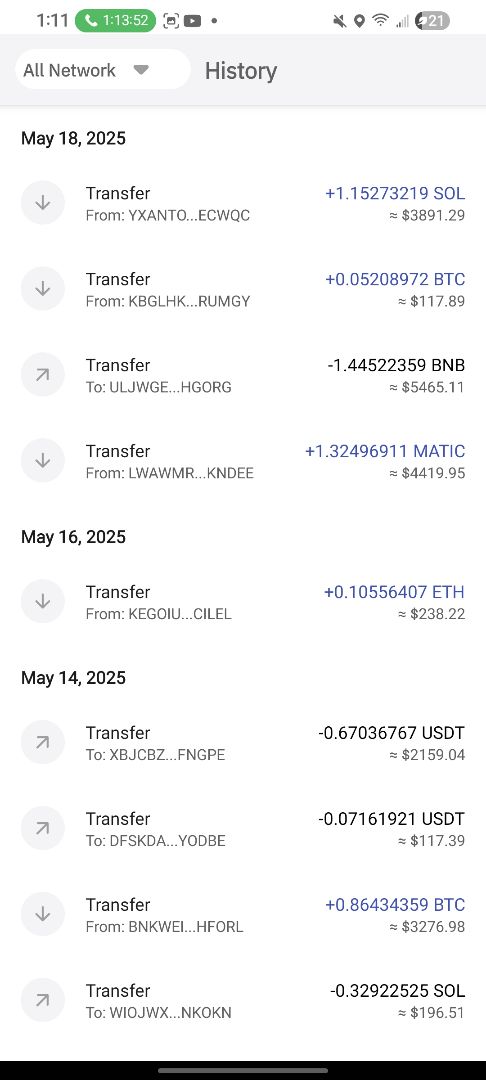View the +0.10556407 ETH transaction amount
The image size is (486, 1080).
tap(394, 592)
